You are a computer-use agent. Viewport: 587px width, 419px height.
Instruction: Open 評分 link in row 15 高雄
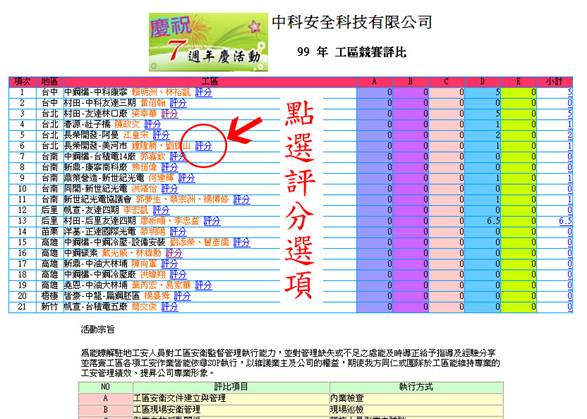point(241,243)
